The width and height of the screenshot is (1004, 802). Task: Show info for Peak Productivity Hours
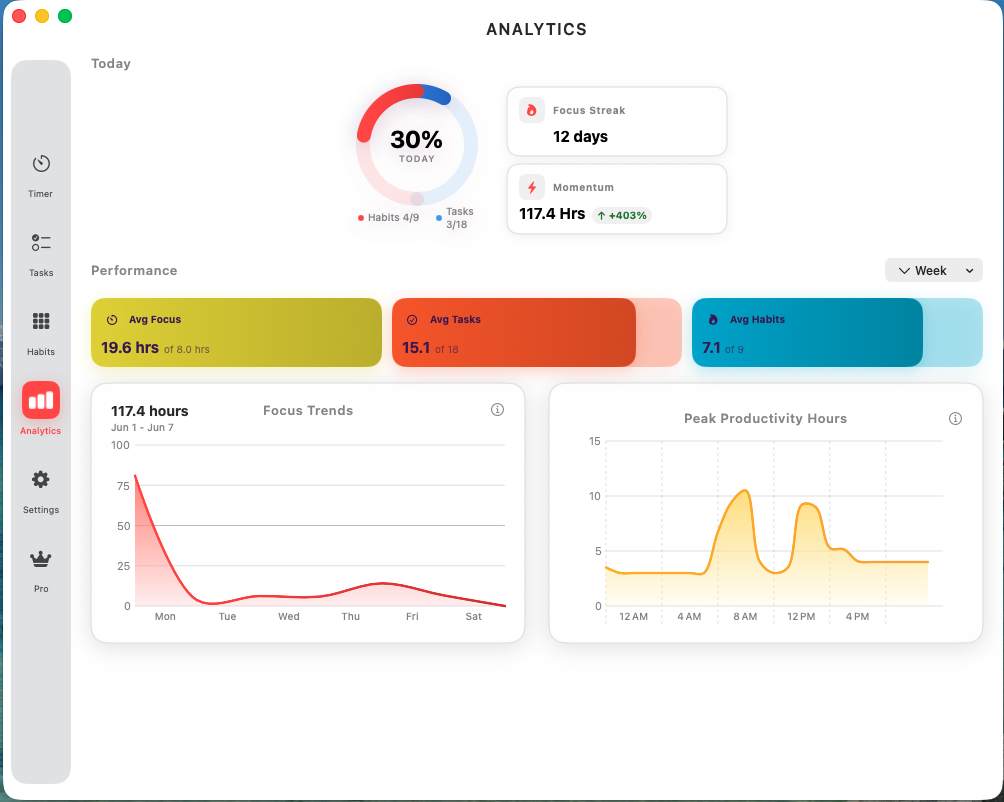pos(955,419)
